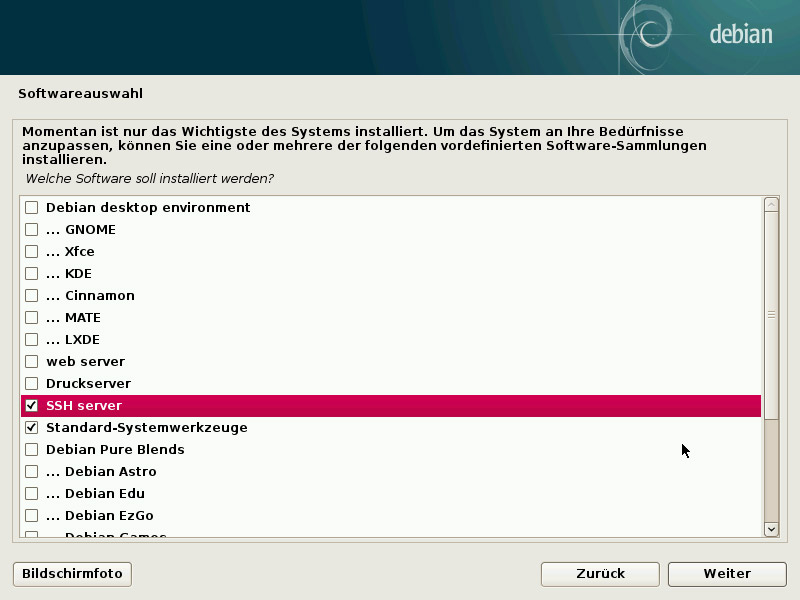Click 'Welche Software soll installiert werden?' prompt
This screenshot has height=600, width=800.
[x=149, y=179]
